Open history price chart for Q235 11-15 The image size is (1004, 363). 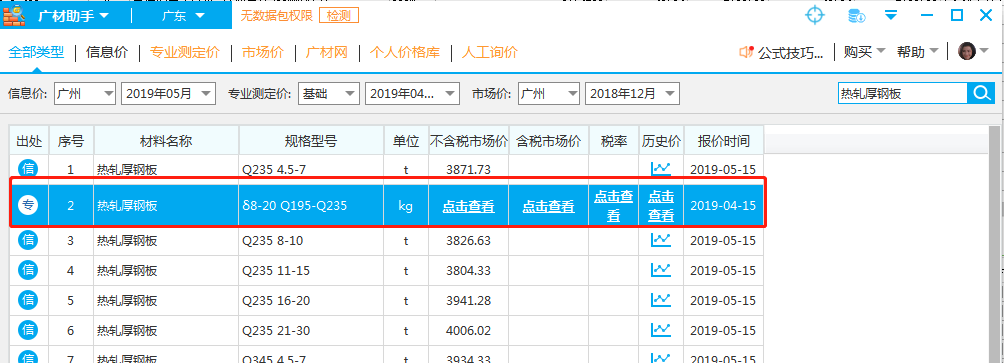661,270
